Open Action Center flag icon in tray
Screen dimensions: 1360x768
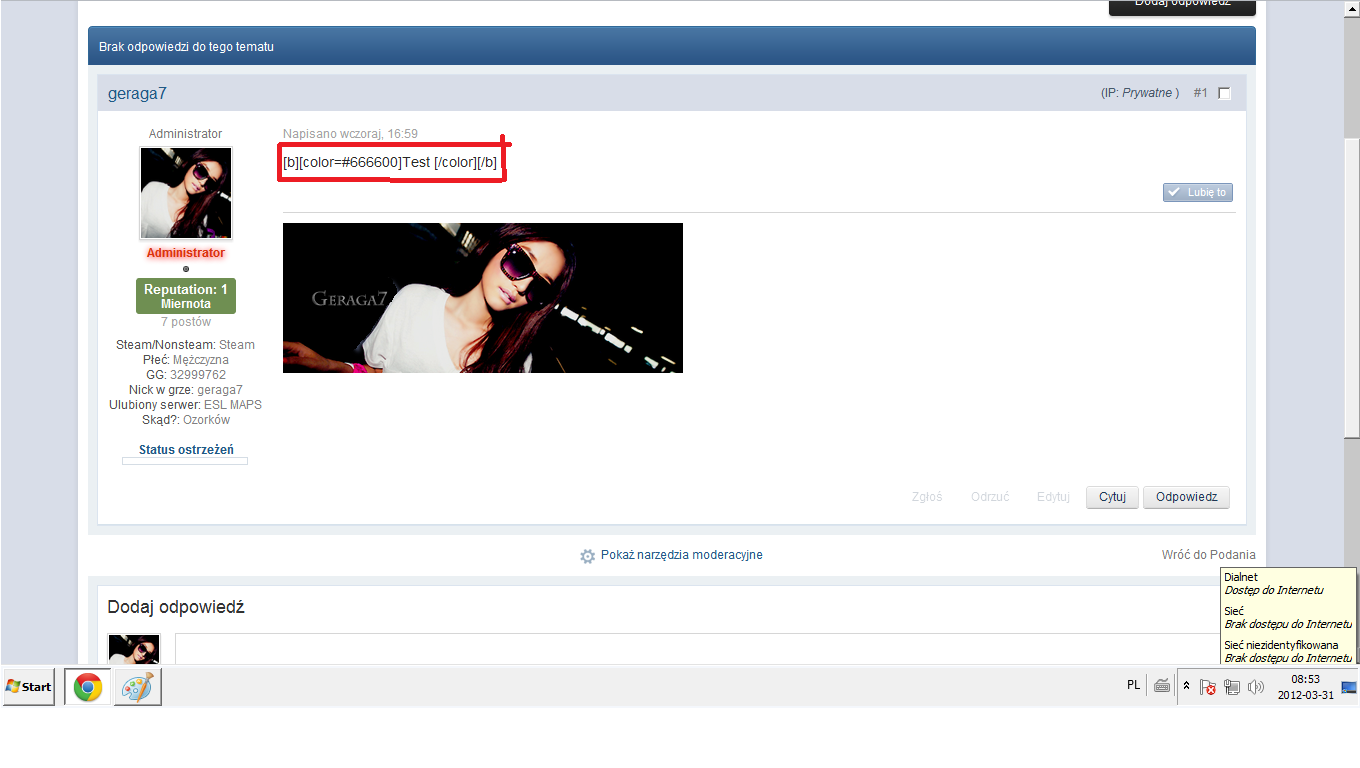[x=1208, y=687]
